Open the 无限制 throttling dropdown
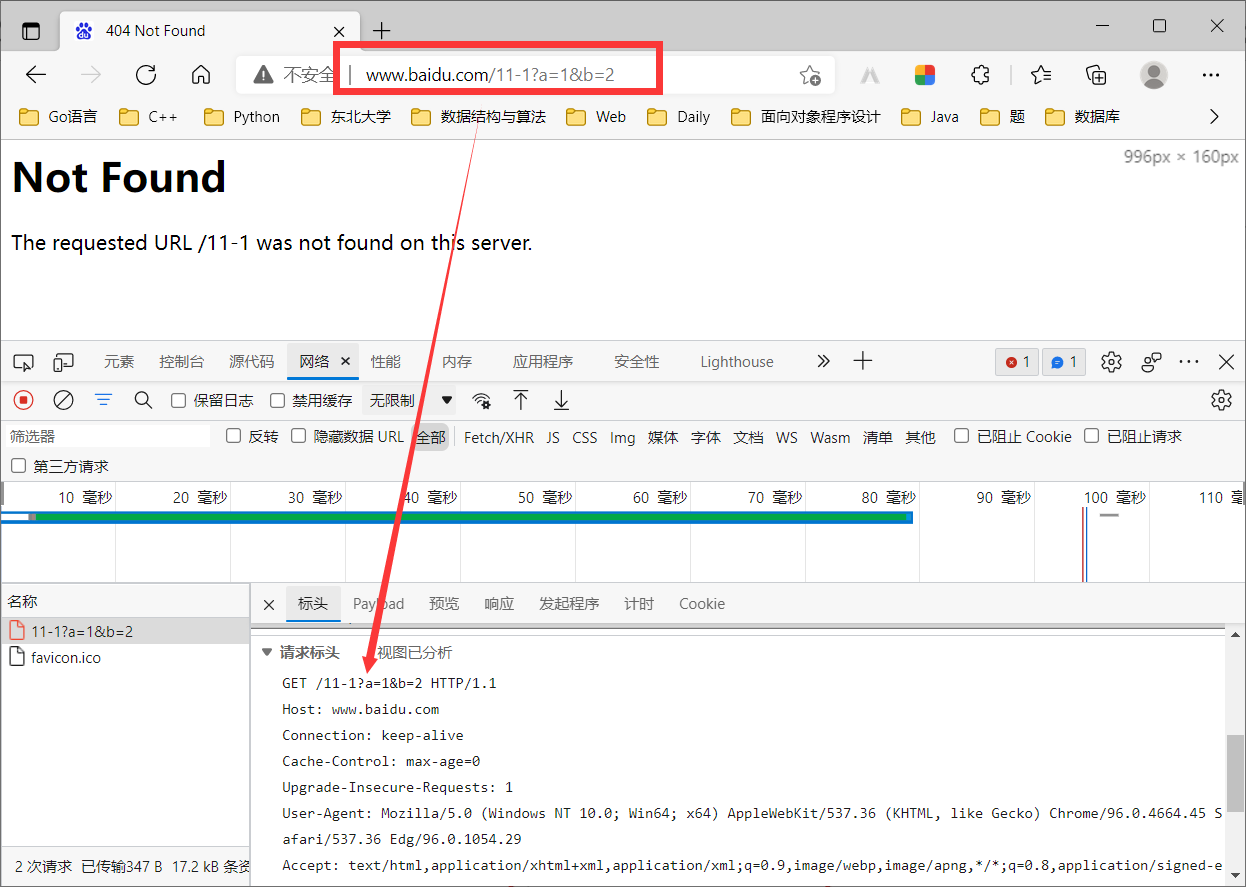 (x=410, y=400)
